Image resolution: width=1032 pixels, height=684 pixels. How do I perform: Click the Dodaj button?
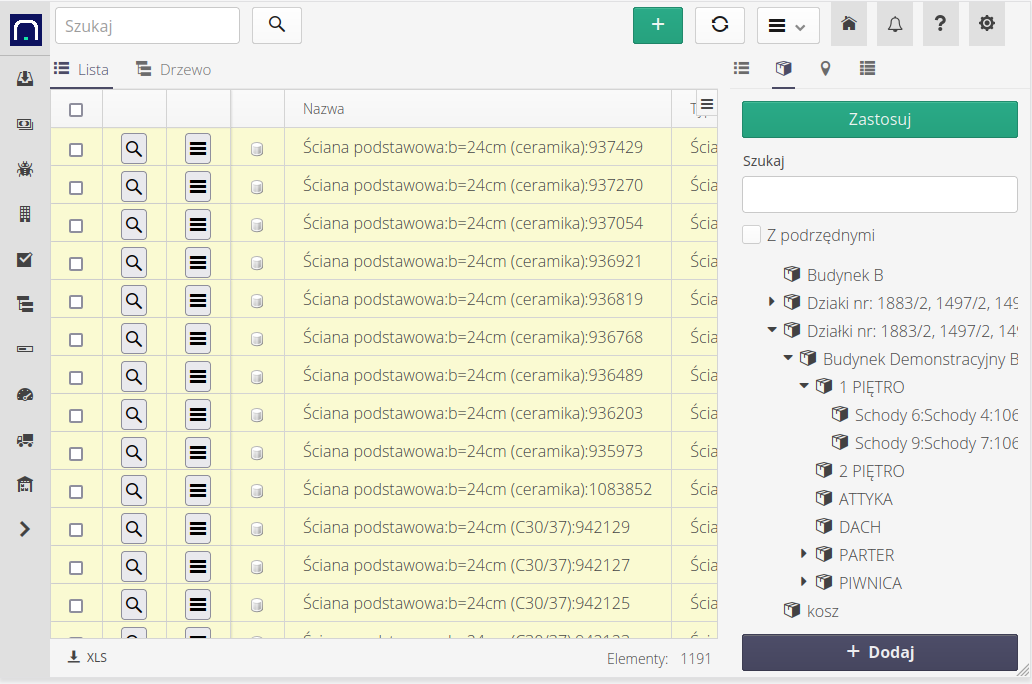coord(879,652)
